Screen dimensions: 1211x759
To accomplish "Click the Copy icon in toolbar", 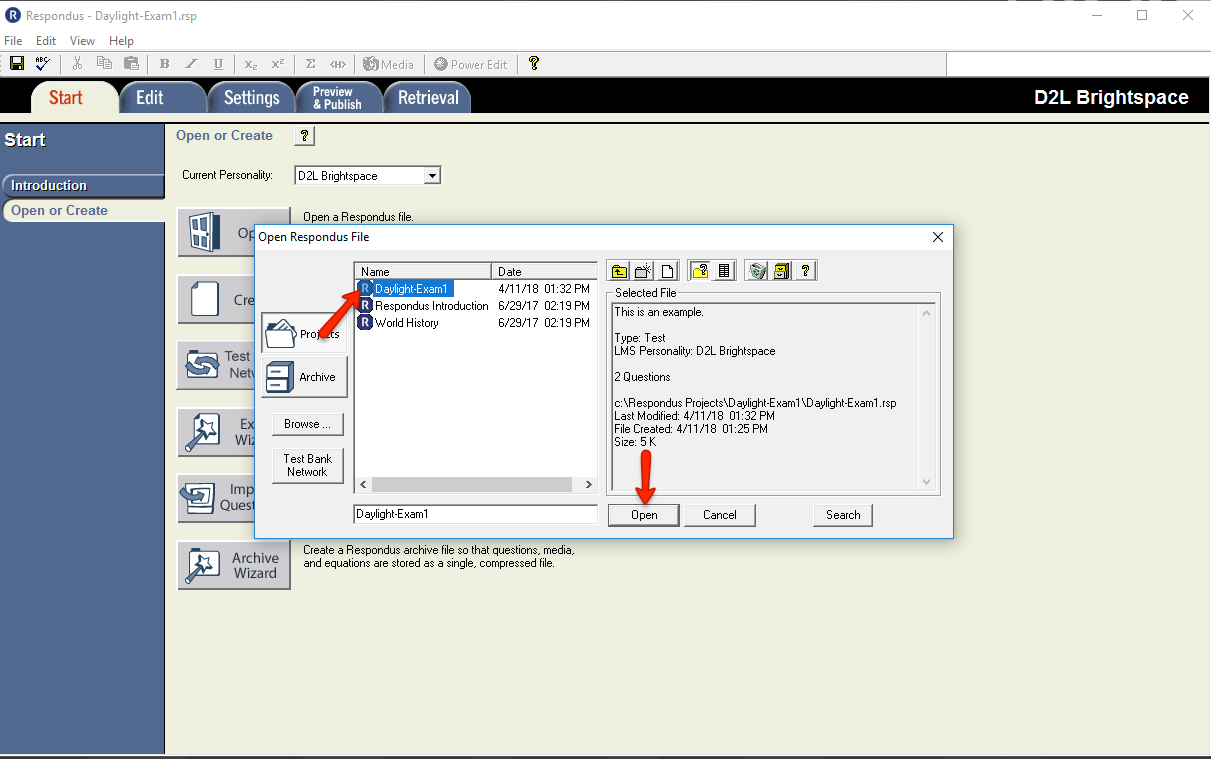I will pos(104,63).
